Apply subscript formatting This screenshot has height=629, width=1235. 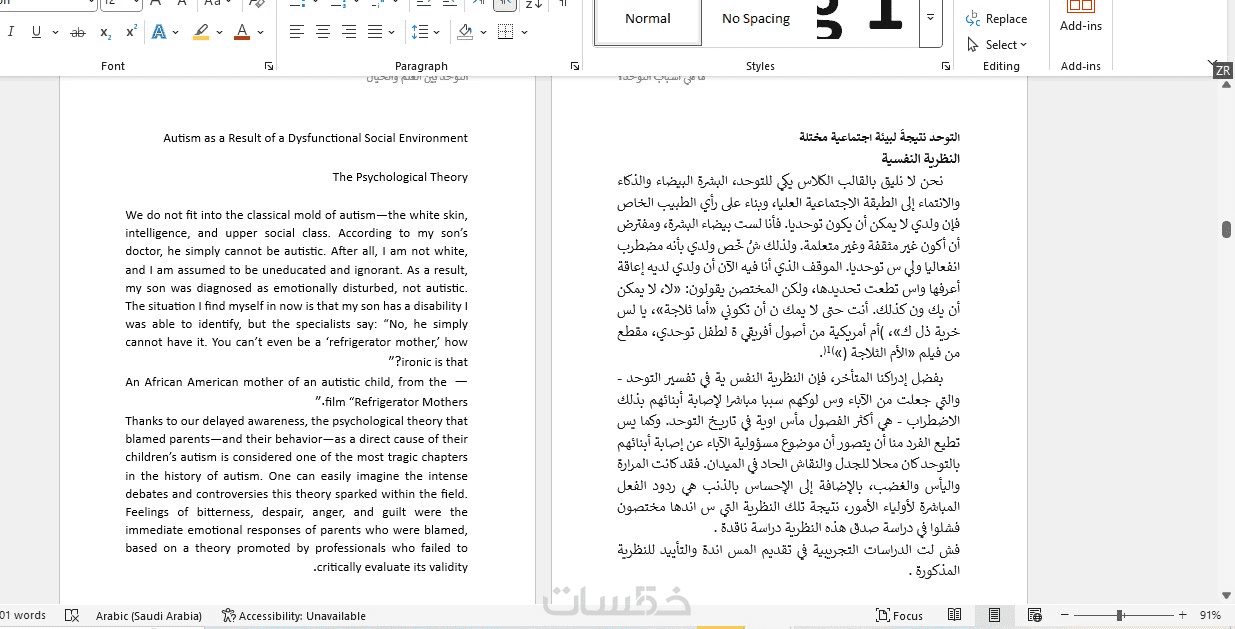(x=105, y=32)
